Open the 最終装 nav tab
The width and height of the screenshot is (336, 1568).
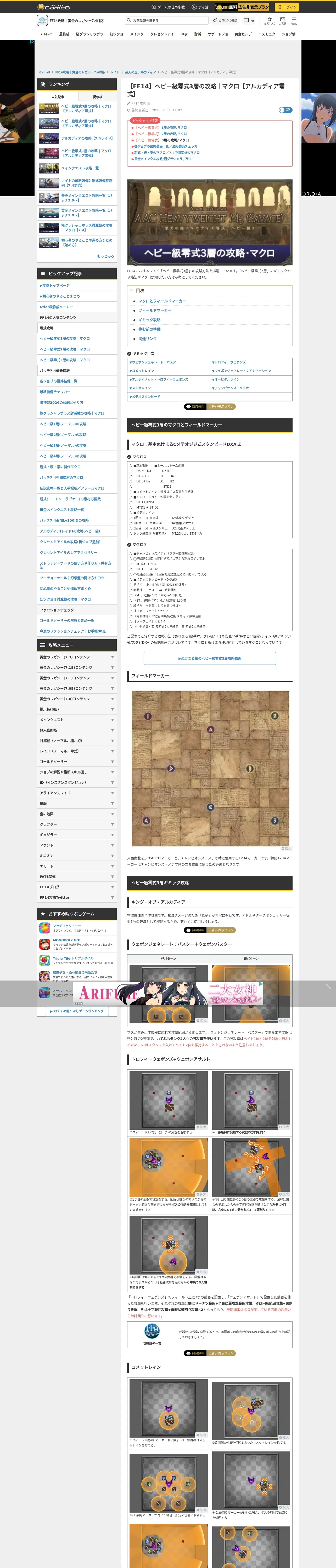point(64,34)
